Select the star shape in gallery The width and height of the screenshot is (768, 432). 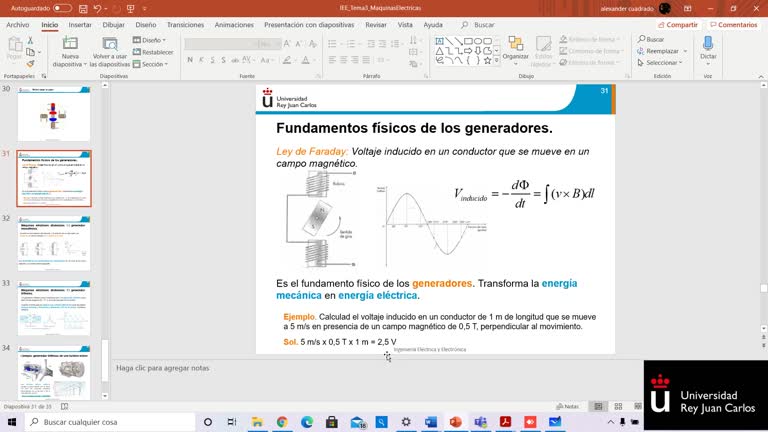click(487, 61)
